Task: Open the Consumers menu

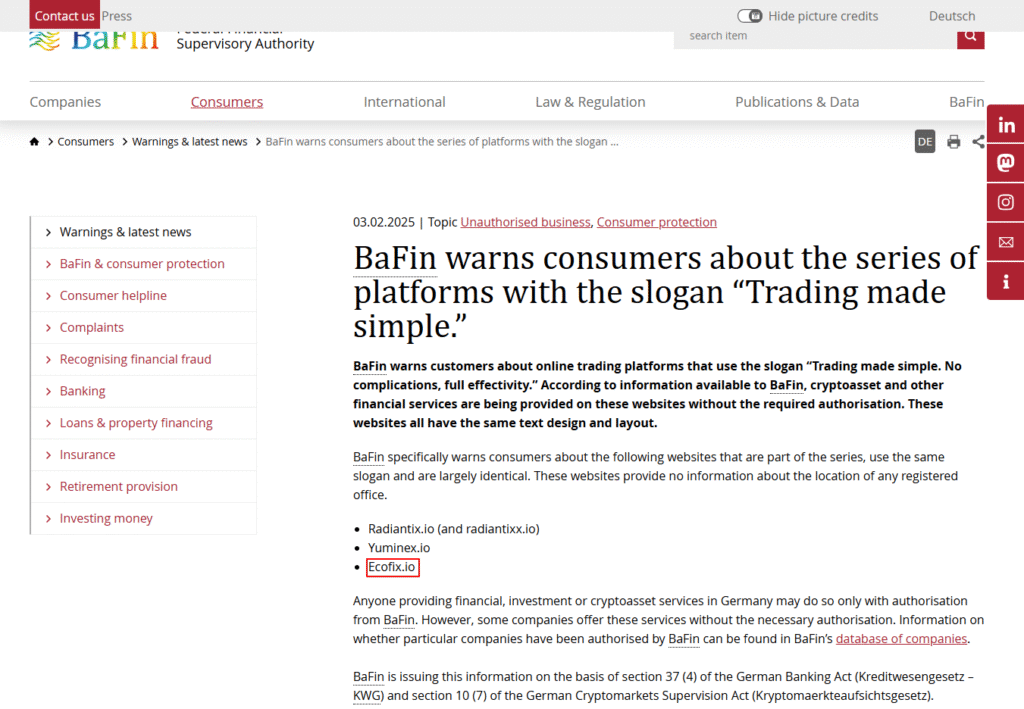Action: pos(227,102)
